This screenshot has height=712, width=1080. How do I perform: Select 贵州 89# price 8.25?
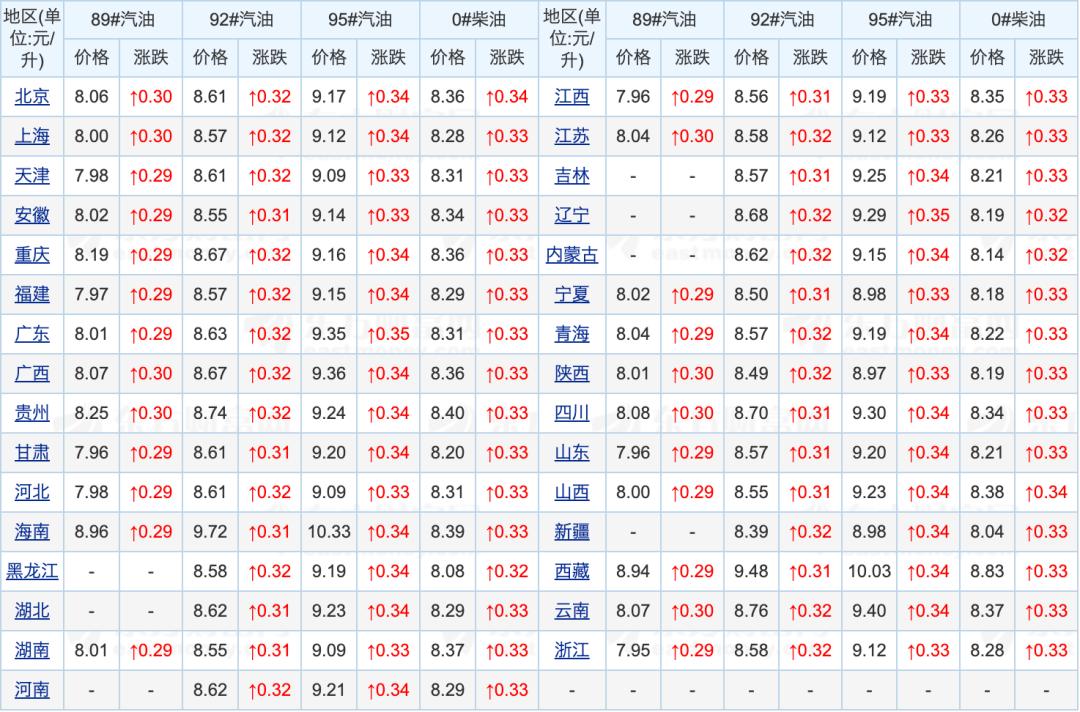pyautogui.click(x=92, y=413)
